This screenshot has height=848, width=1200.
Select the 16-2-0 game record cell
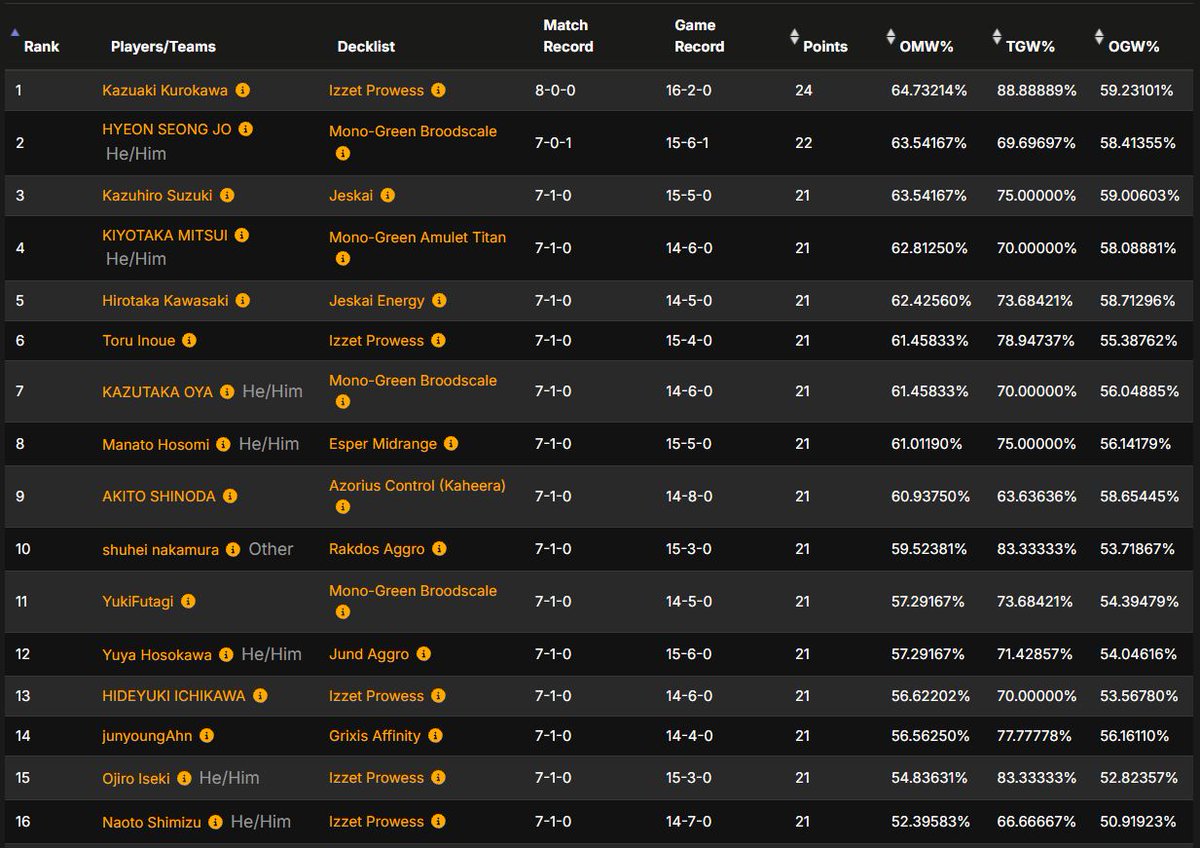tap(689, 90)
